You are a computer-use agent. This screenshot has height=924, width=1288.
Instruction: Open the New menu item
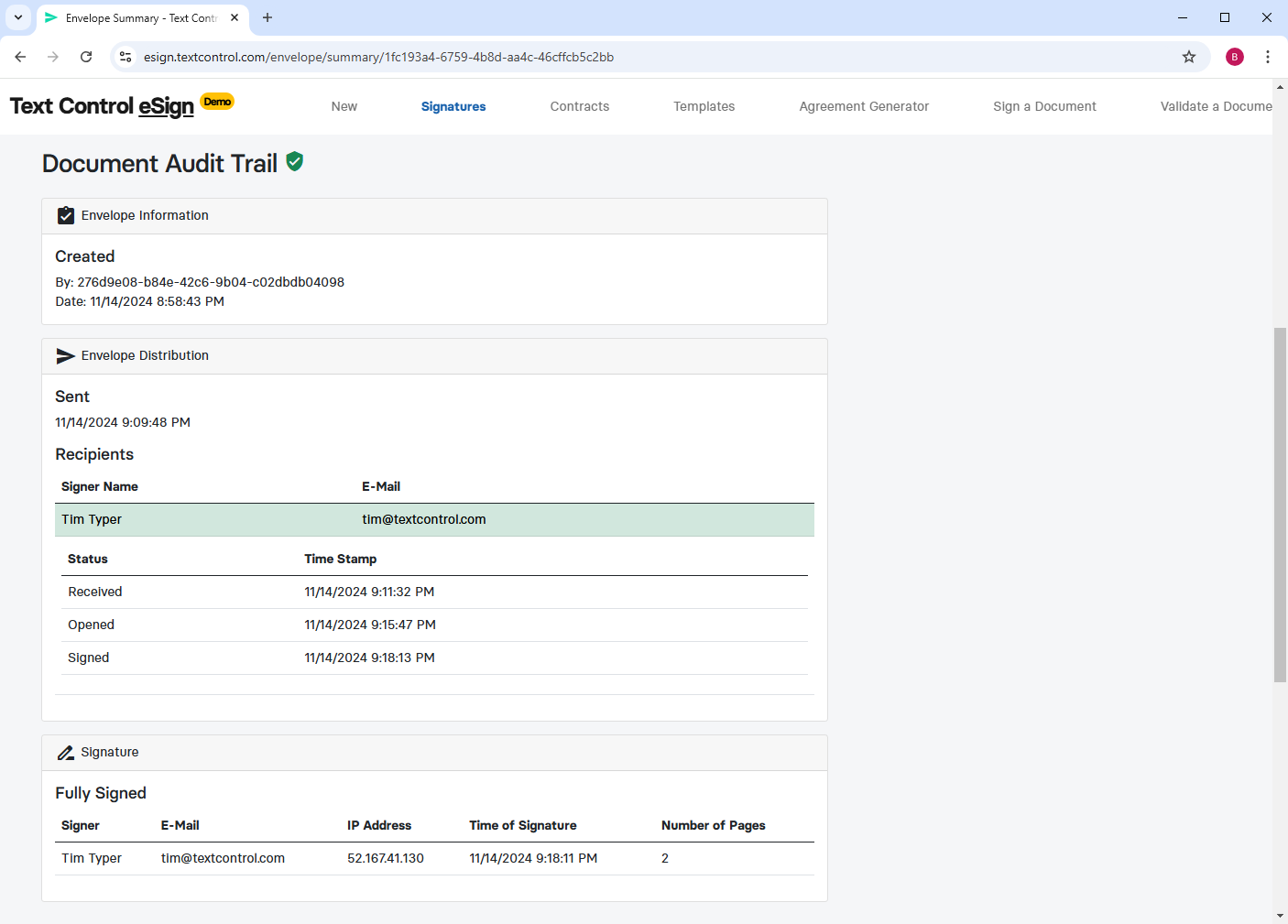tap(344, 106)
